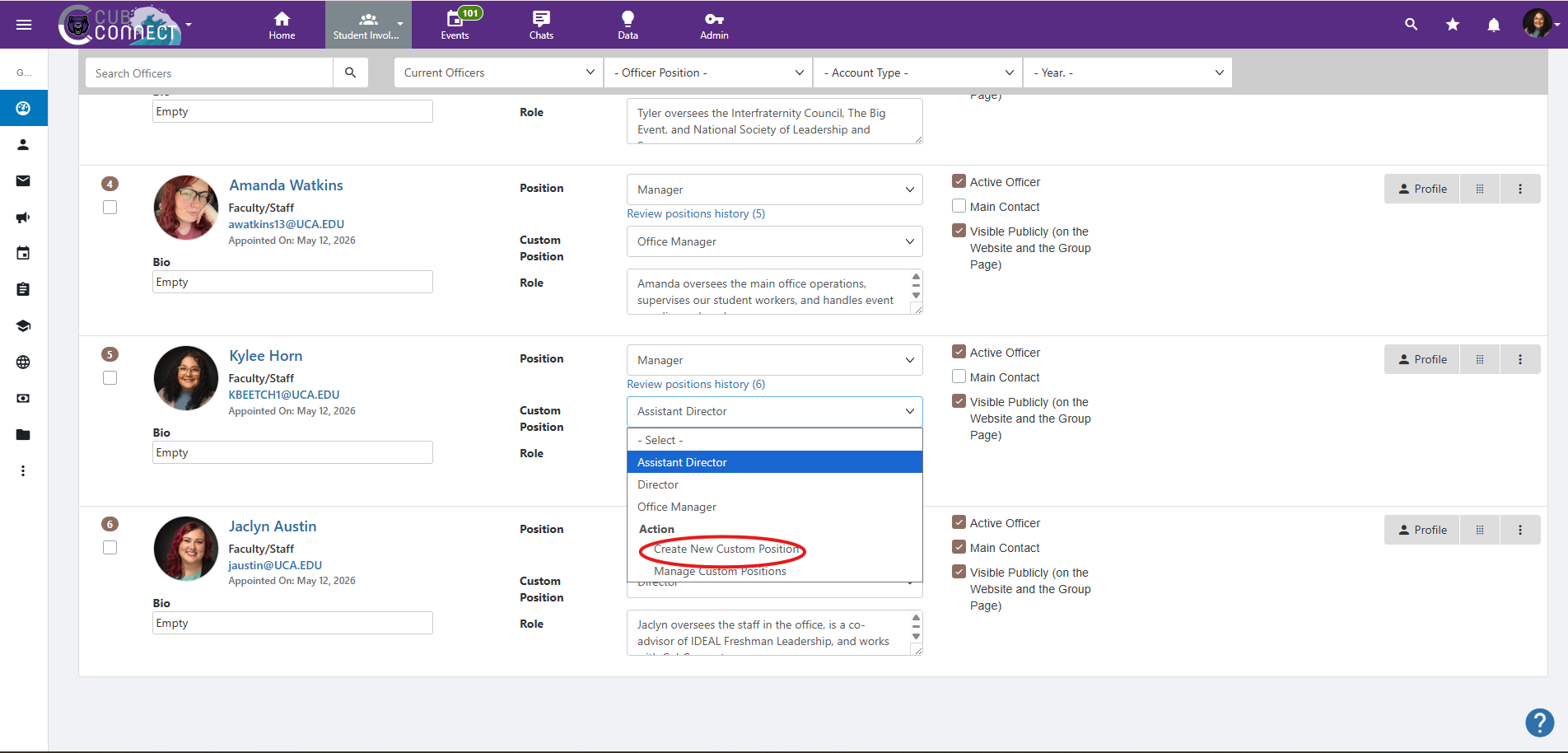Select Create New Custom Position option

click(x=775, y=549)
